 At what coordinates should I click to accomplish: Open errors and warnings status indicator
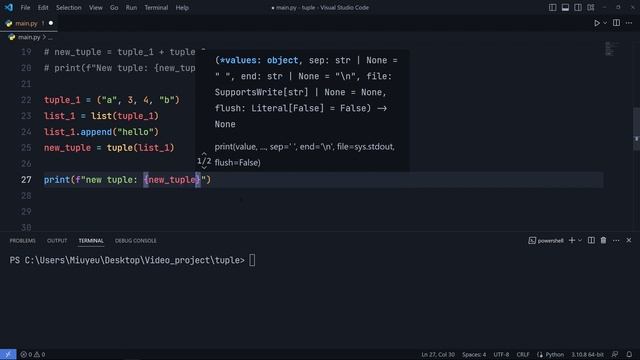[33, 354]
